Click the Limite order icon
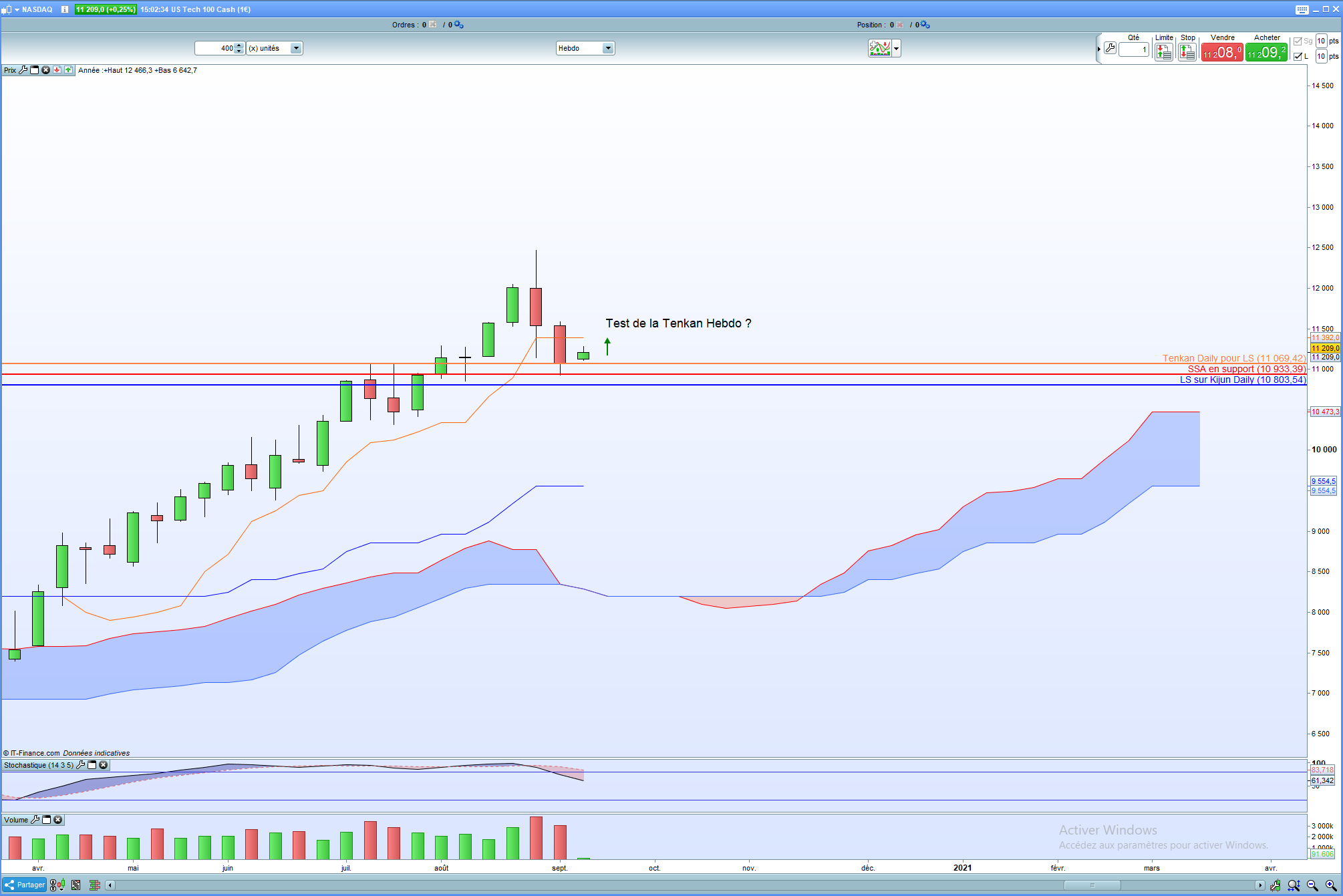 click(x=1164, y=52)
